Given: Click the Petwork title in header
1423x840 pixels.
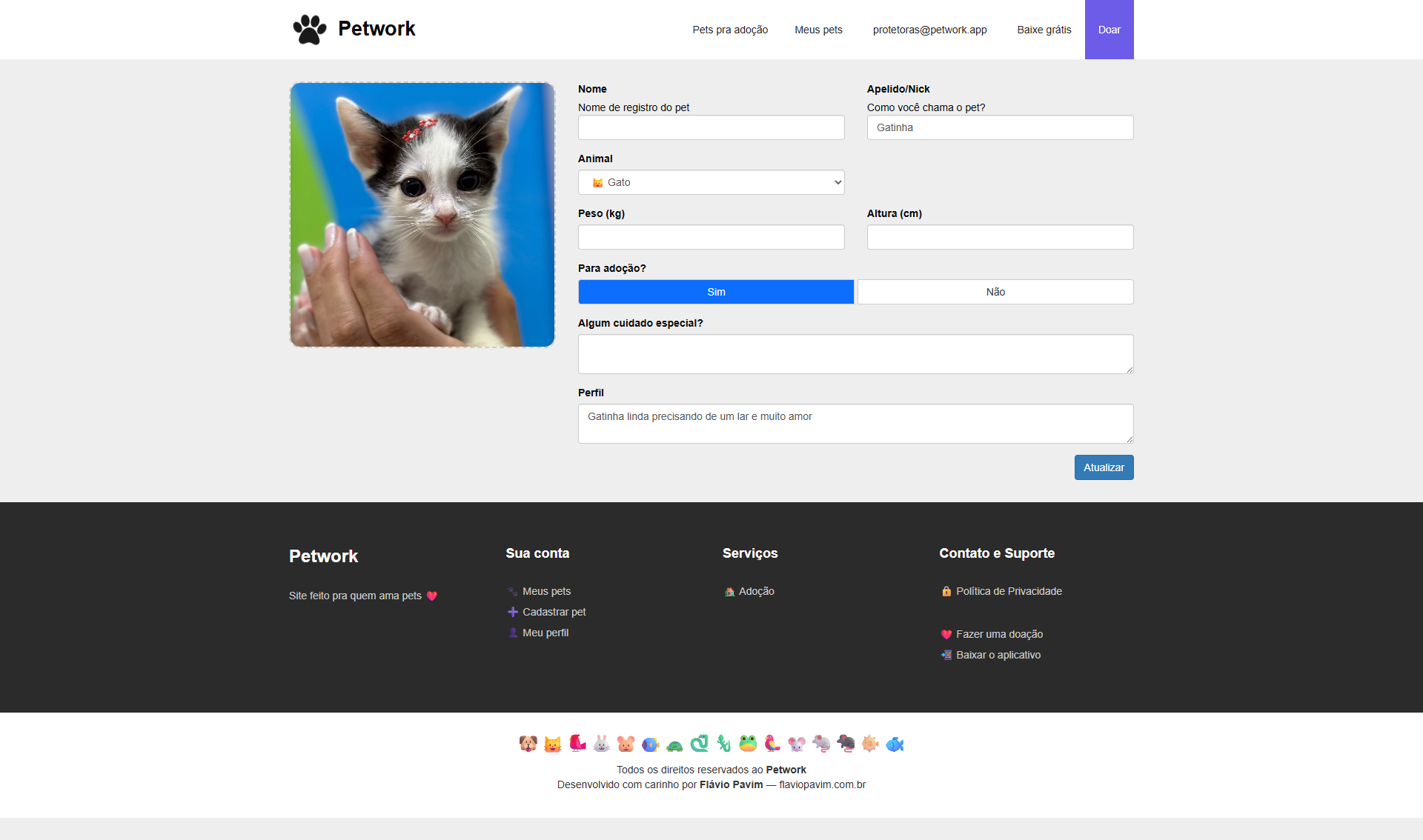Looking at the screenshot, I should [377, 29].
